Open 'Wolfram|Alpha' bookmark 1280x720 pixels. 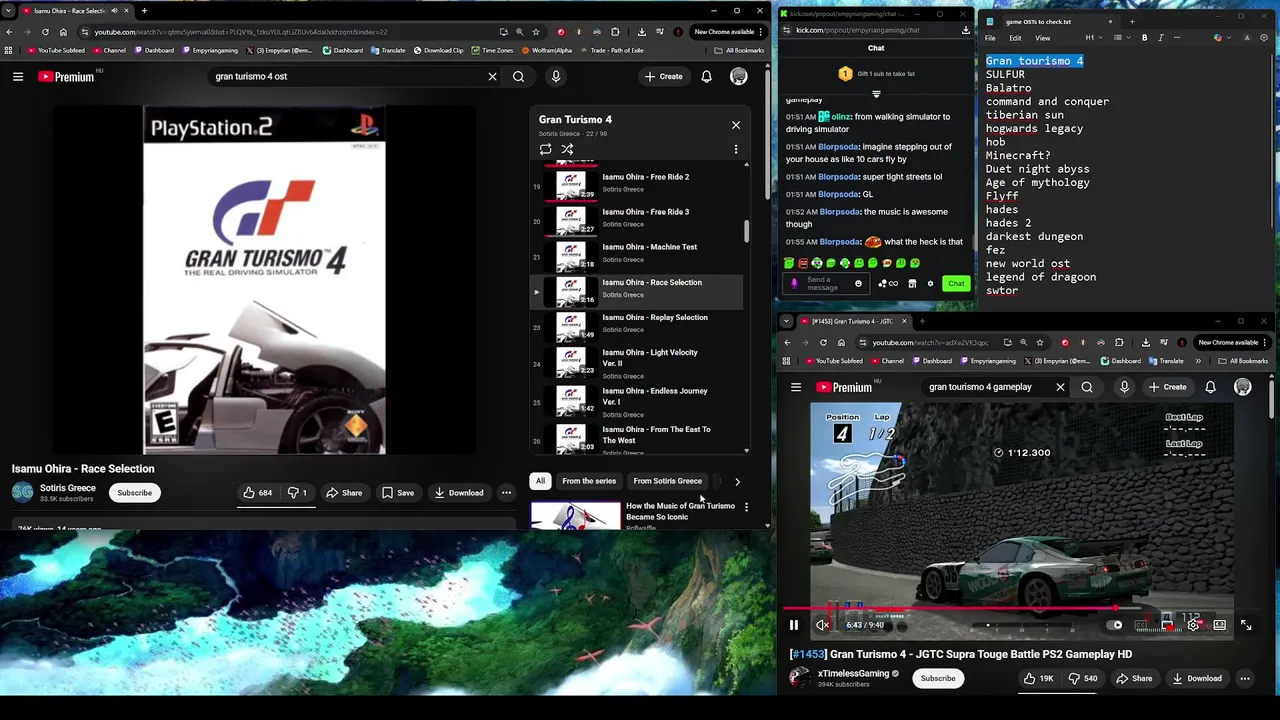(x=546, y=50)
